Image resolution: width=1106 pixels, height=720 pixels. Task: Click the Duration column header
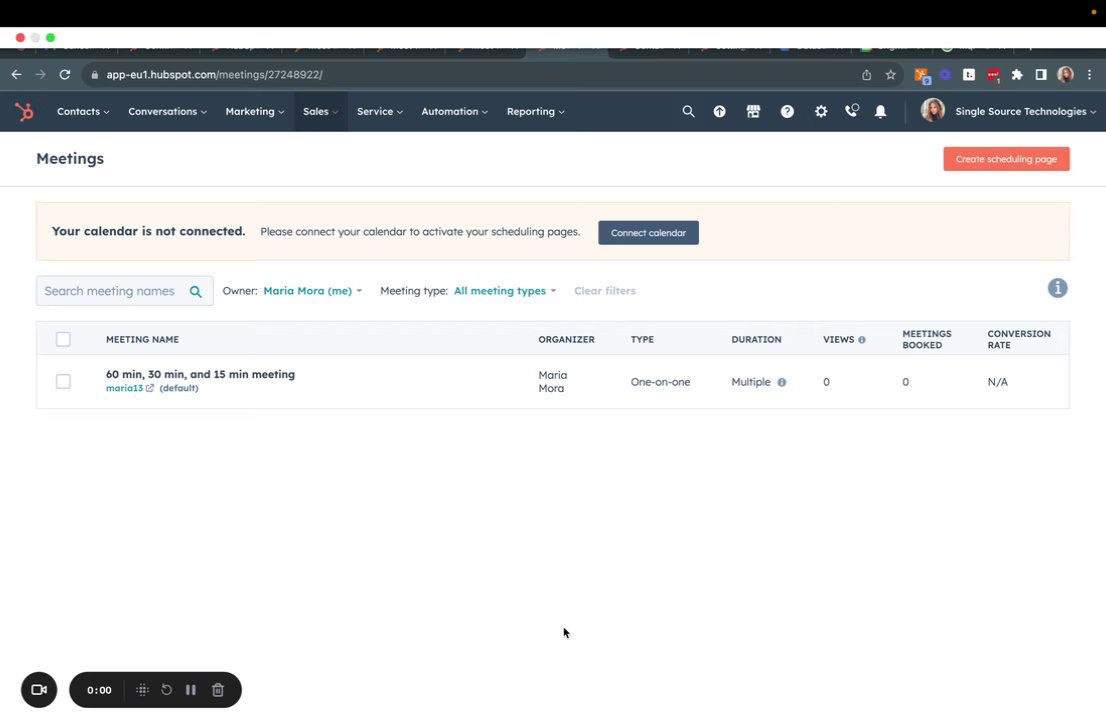[756, 339]
